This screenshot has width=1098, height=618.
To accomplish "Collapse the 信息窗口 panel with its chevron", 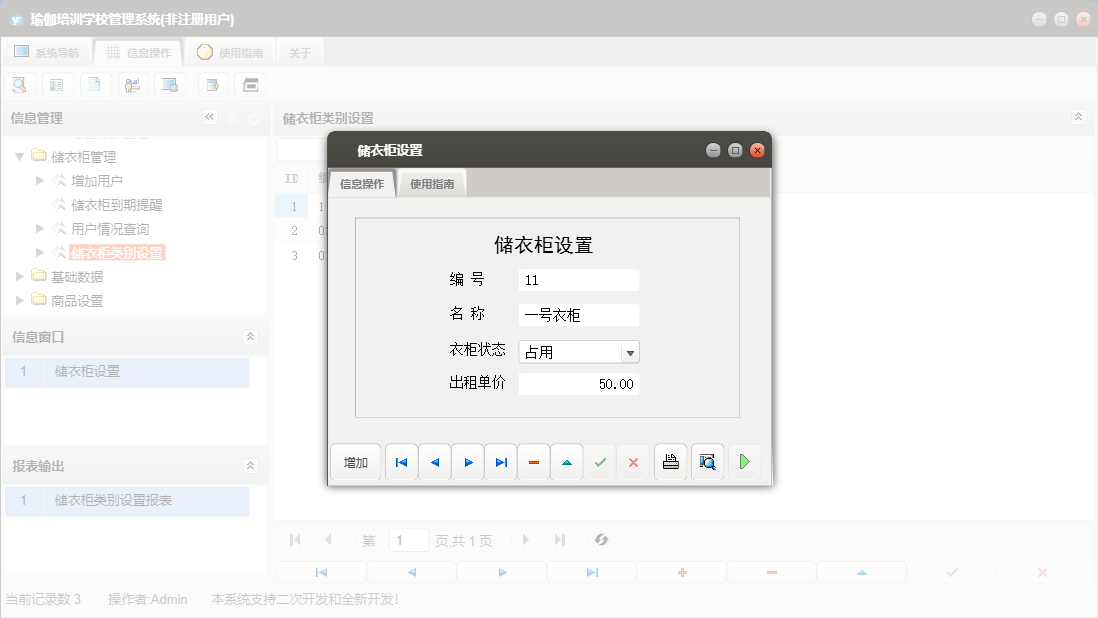I will (x=251, y=338).
